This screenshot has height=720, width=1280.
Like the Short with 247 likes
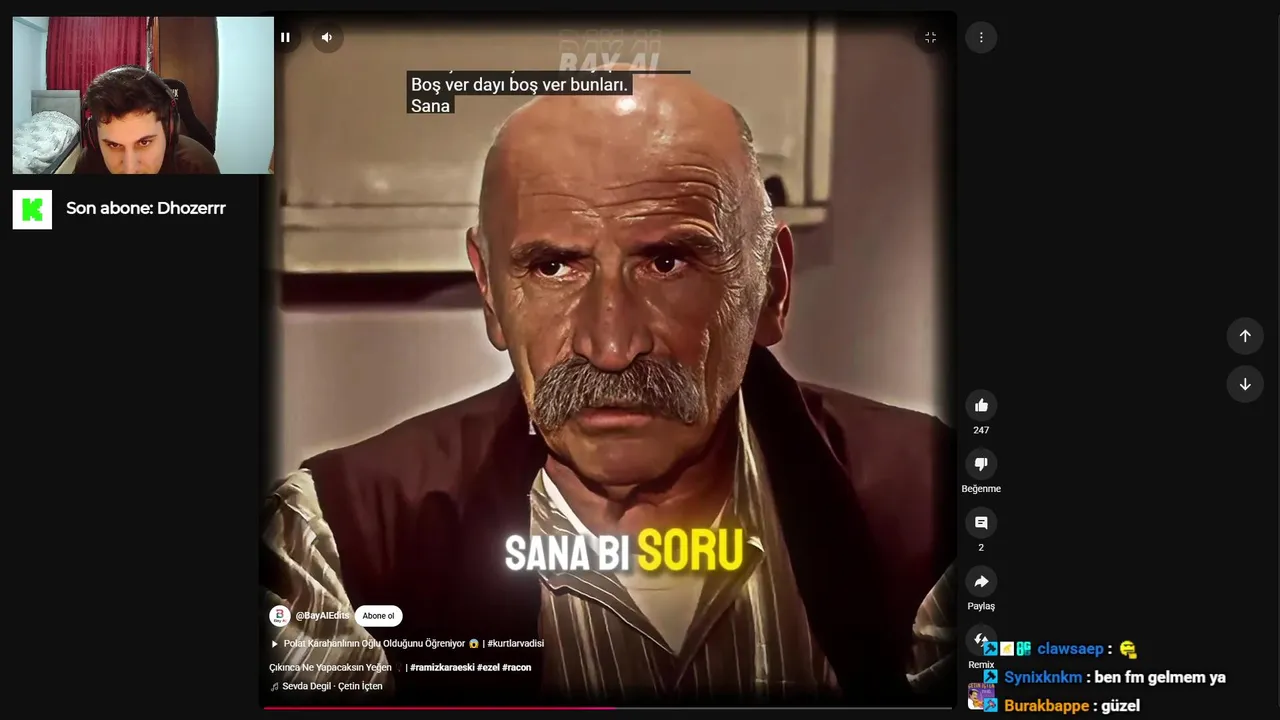coord(981,405)
